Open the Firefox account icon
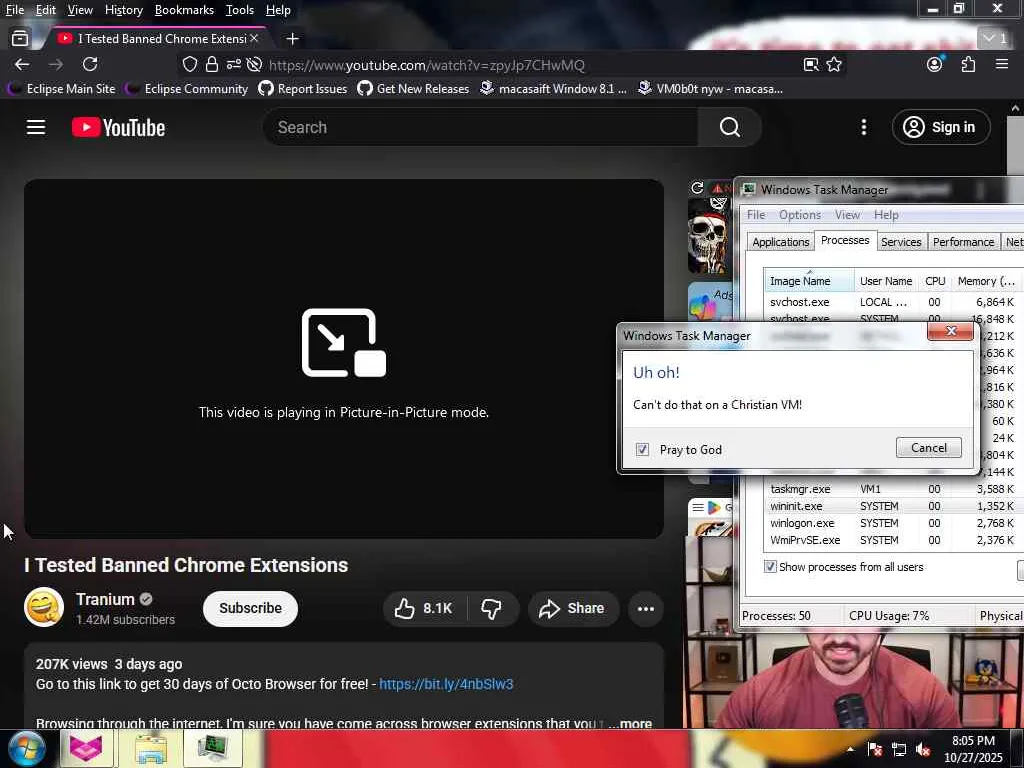 (x=935, y=64)
